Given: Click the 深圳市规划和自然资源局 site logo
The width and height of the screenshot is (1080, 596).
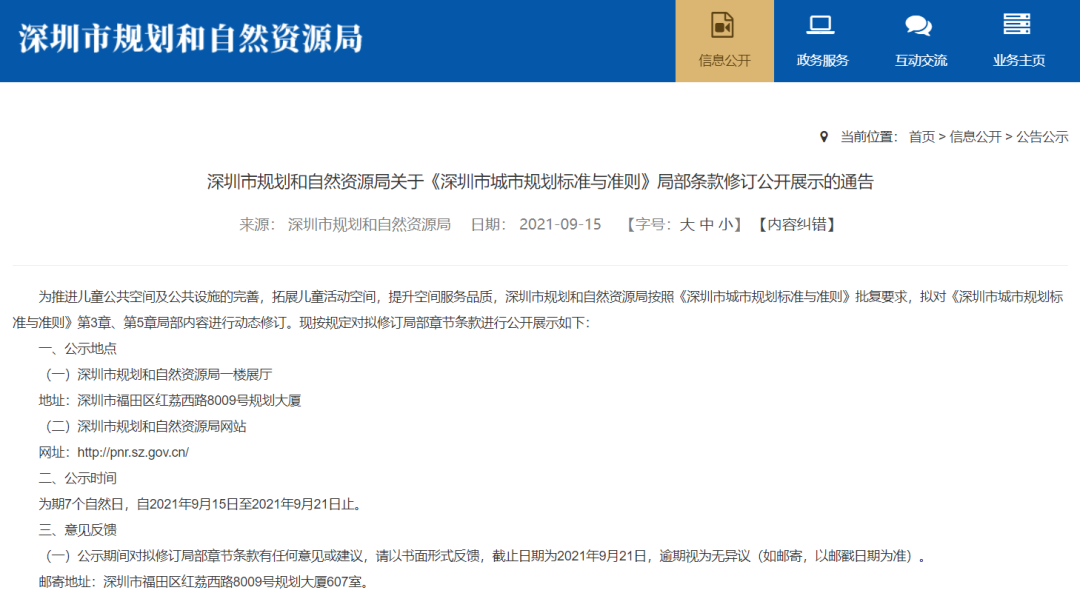Looking at the screenshot, I should [191, 39].
